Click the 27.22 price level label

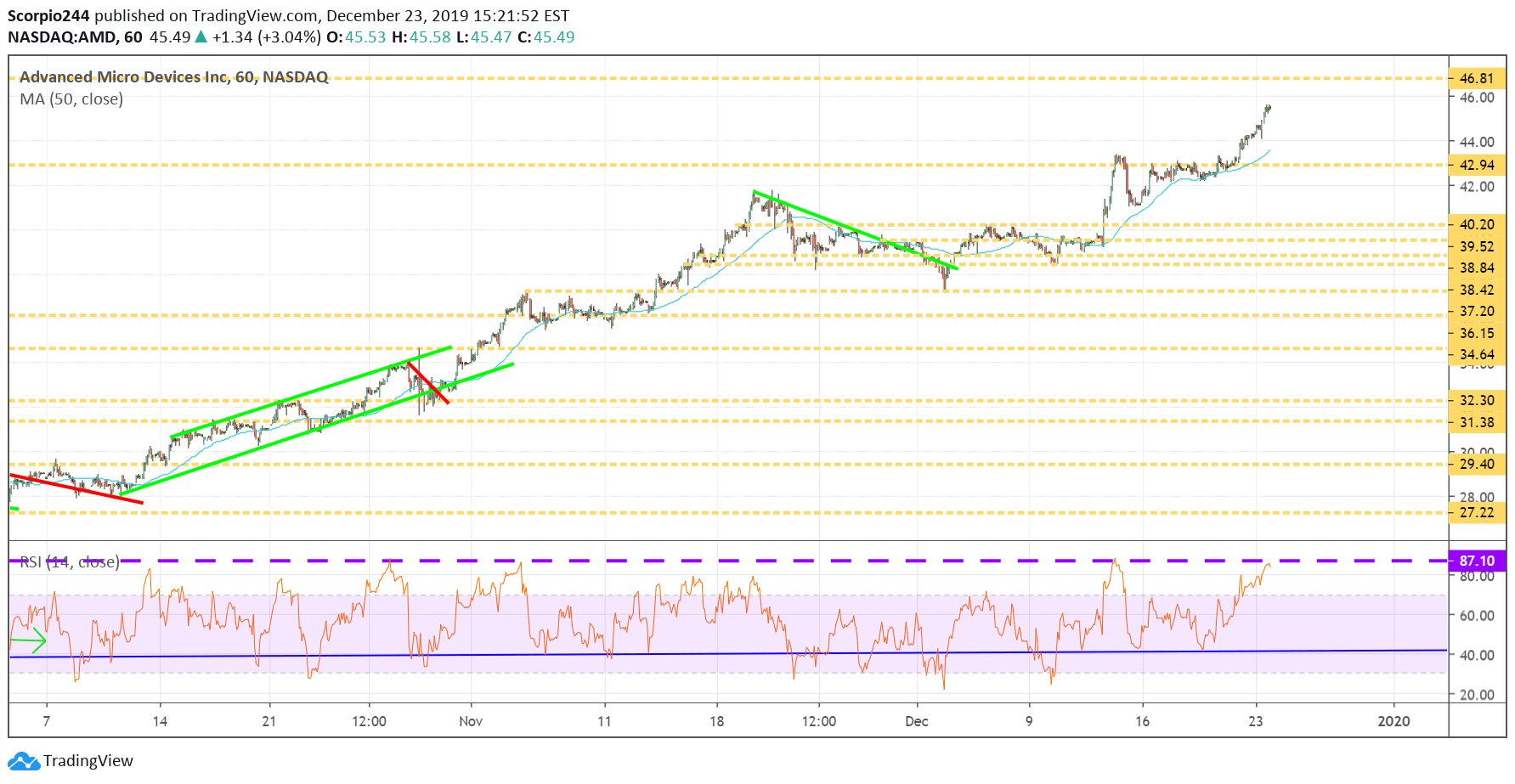tap(1477, 512)
